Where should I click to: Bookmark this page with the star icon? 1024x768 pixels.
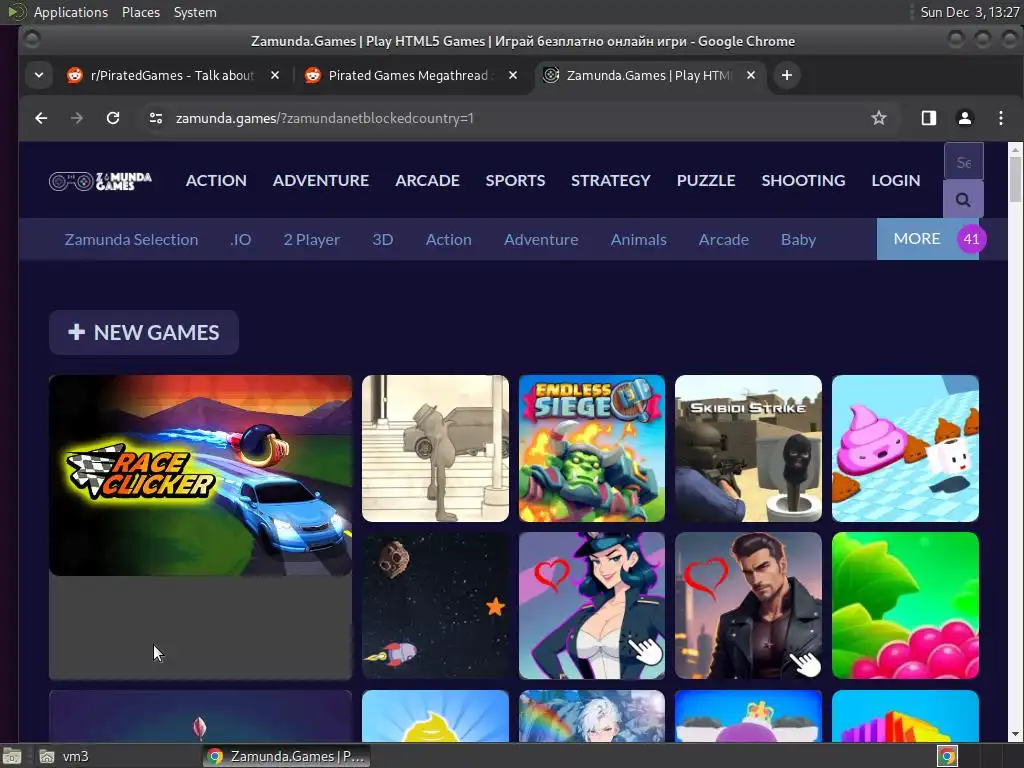(x=878, y=118)
